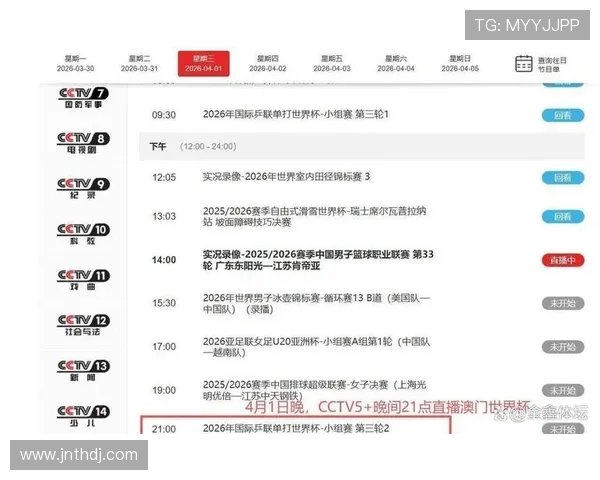Open 17:00 女足U20亚洲杯 entry
Viewport: 600px width, 480px height.
316,347
